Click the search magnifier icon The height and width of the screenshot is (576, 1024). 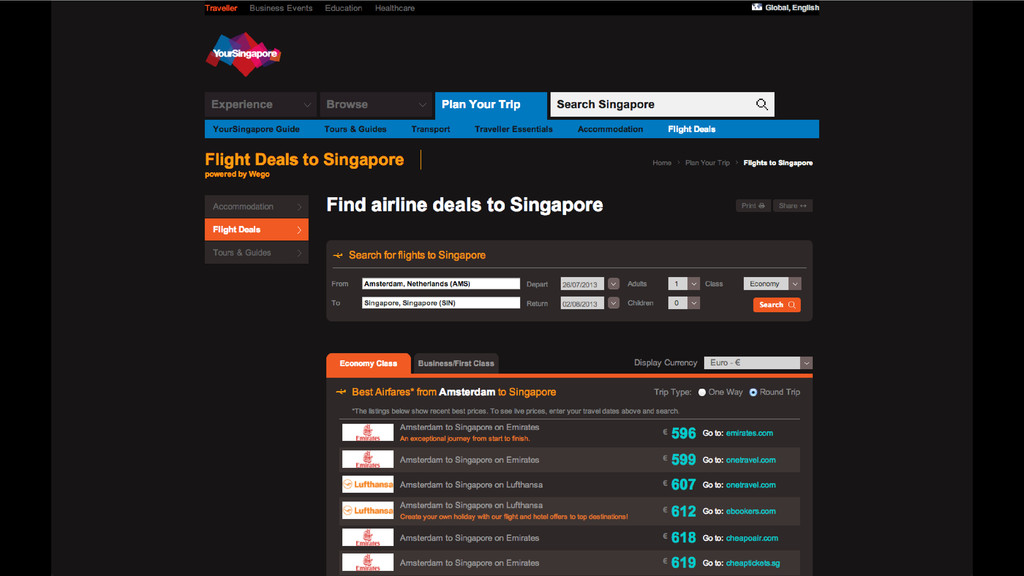761,104
